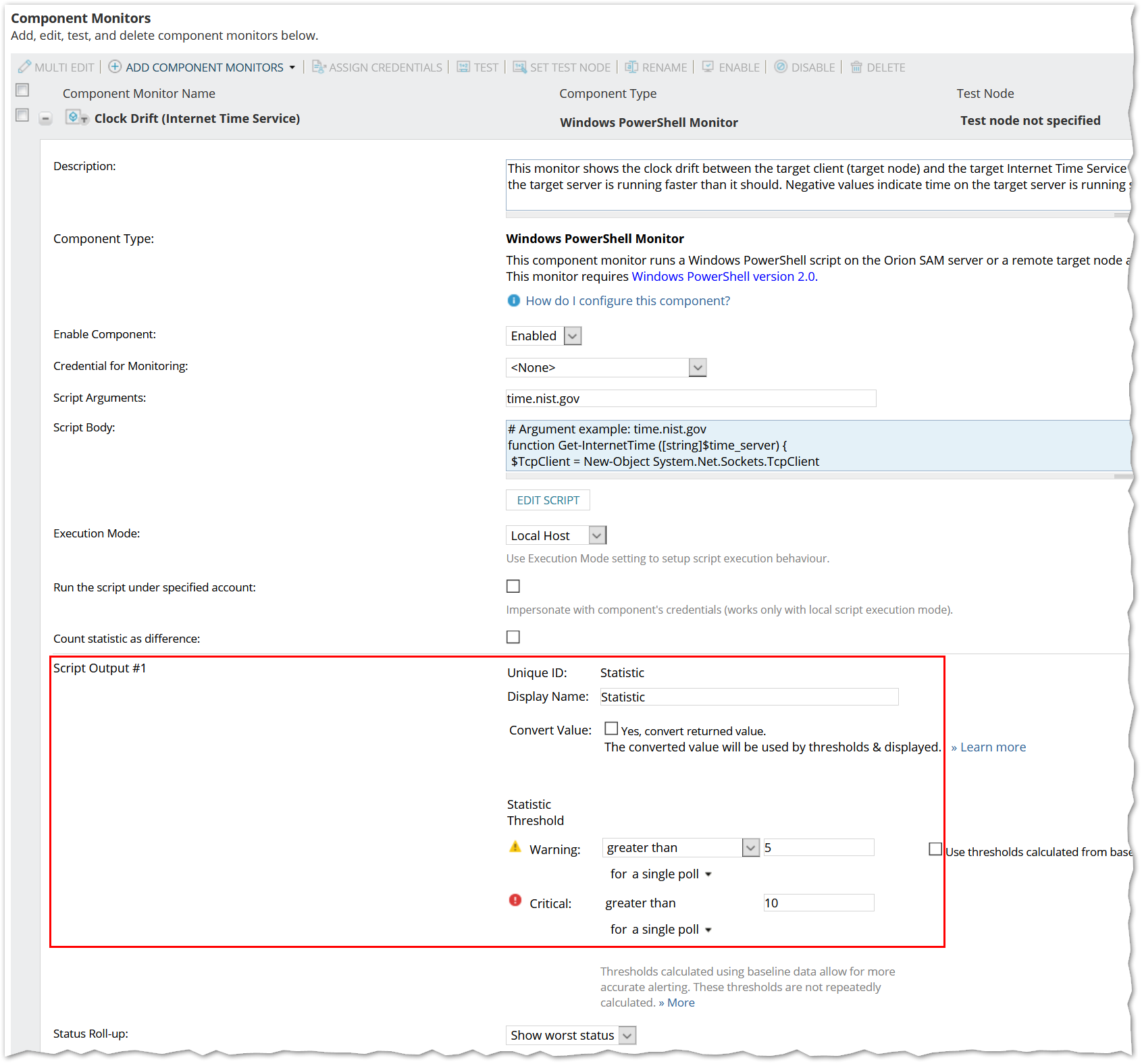Viewport: 1142px width, 1064px height.
Task: Click inside the Description text area
Action: [819, 185]
